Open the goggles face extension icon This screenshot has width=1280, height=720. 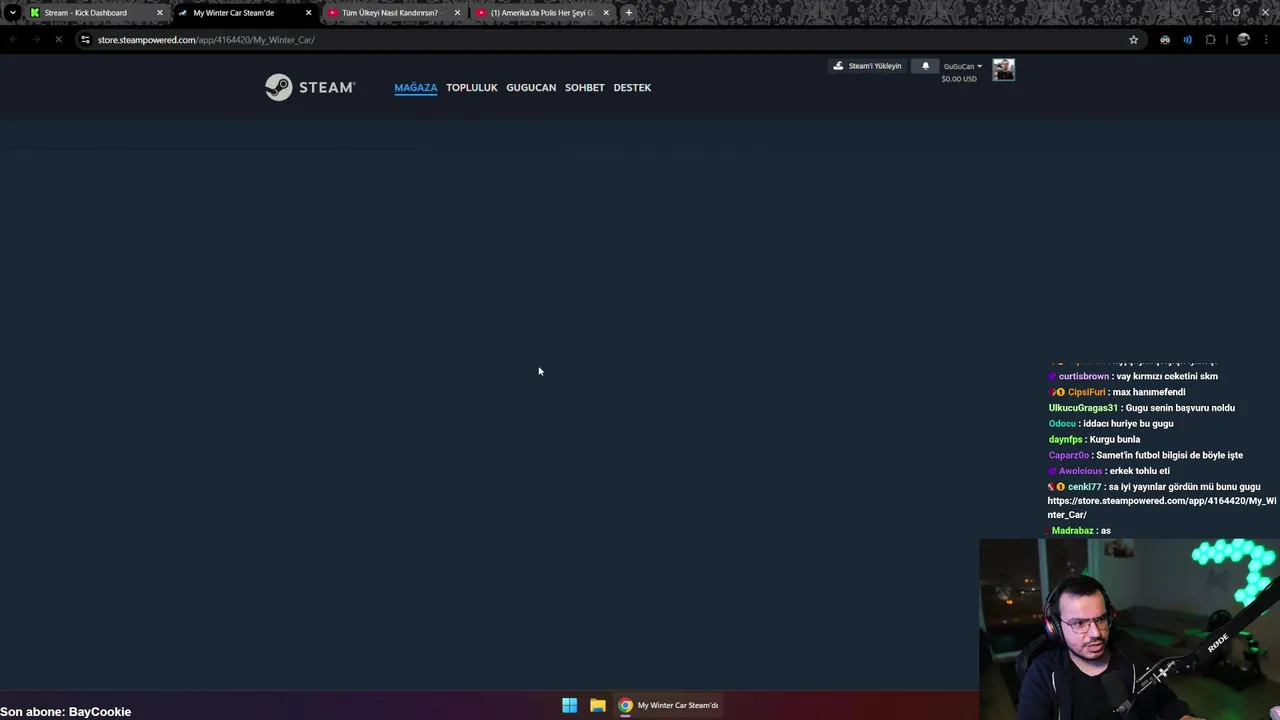1165,40
